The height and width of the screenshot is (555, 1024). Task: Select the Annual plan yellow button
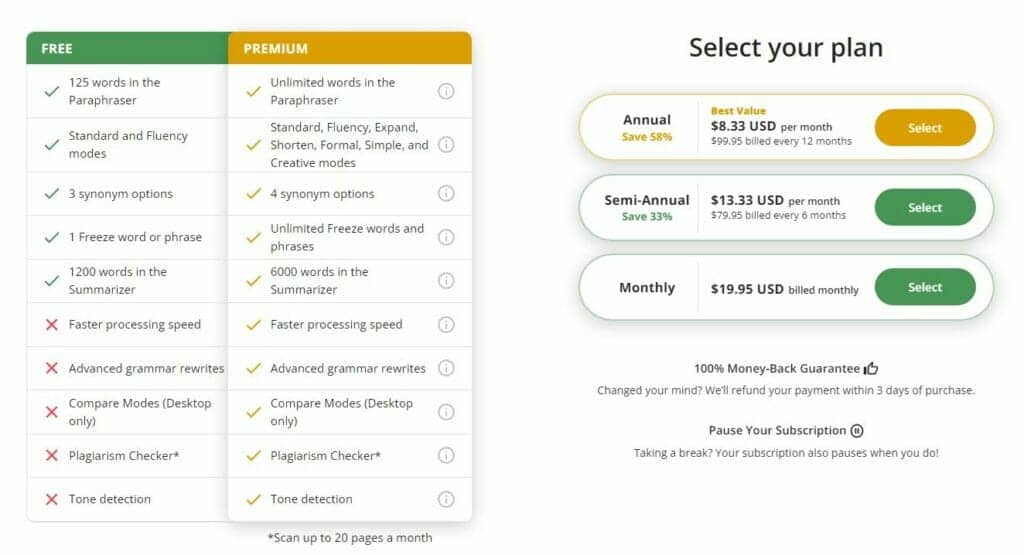click(x=925, y=127)
